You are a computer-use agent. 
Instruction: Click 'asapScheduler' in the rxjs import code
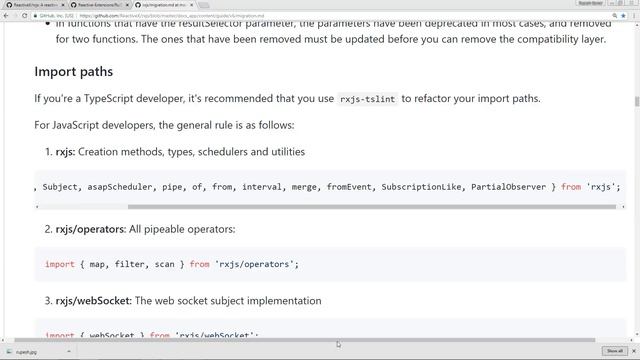(x=121, y=187)
